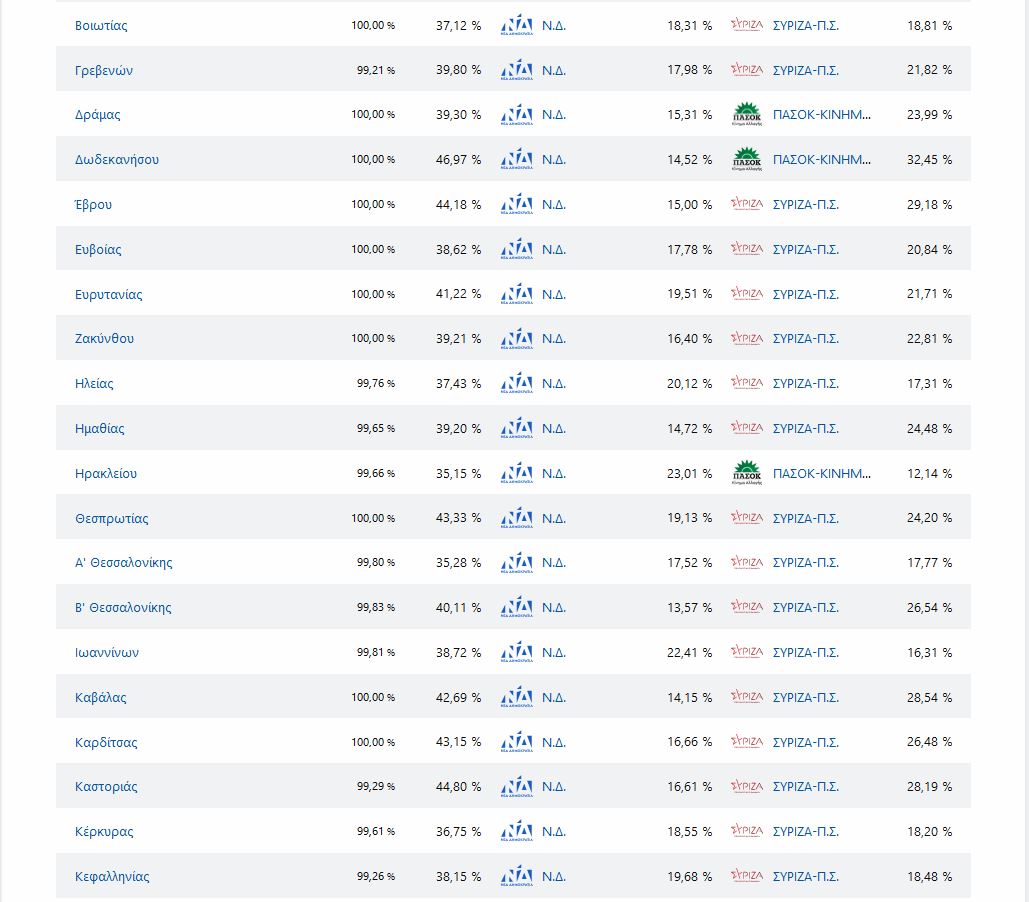
Task: Click ΣΥΡΙΖΑ-Π.Σ. party name in the Κέρκυρας row
Action: click(x=806, y=832)
